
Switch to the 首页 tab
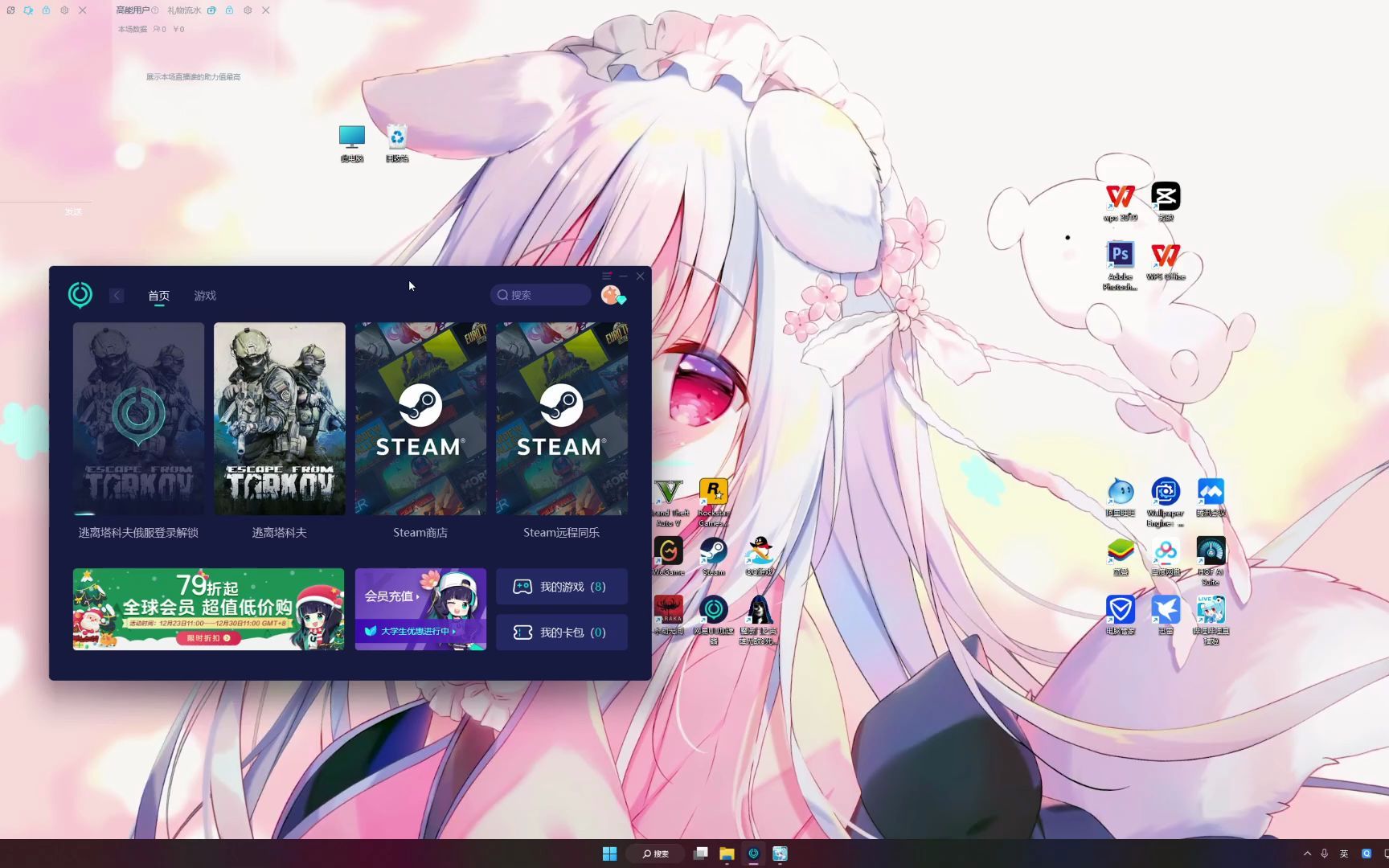[x=159, y=296]
